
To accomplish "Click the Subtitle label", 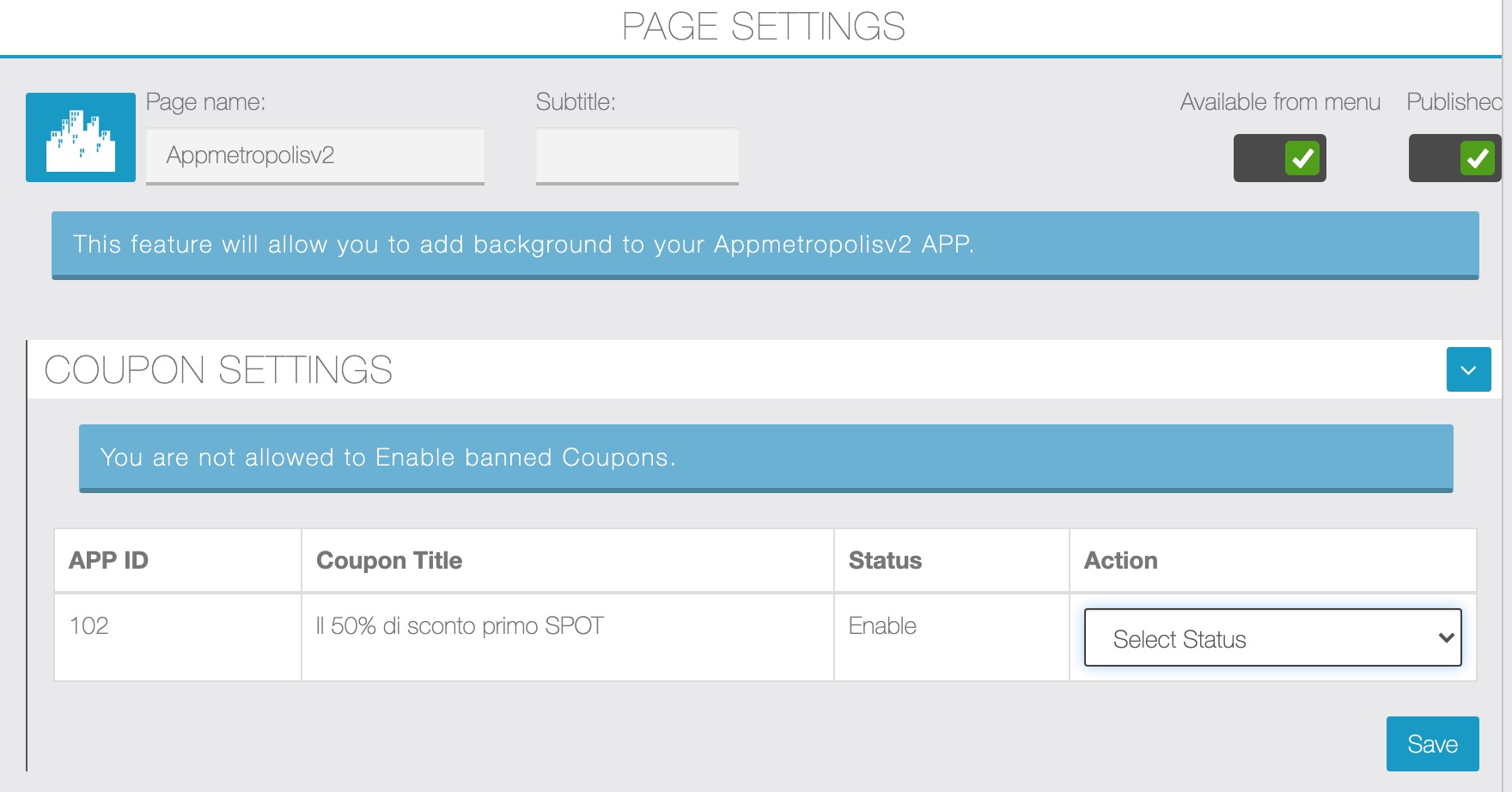I will (576, 102).
